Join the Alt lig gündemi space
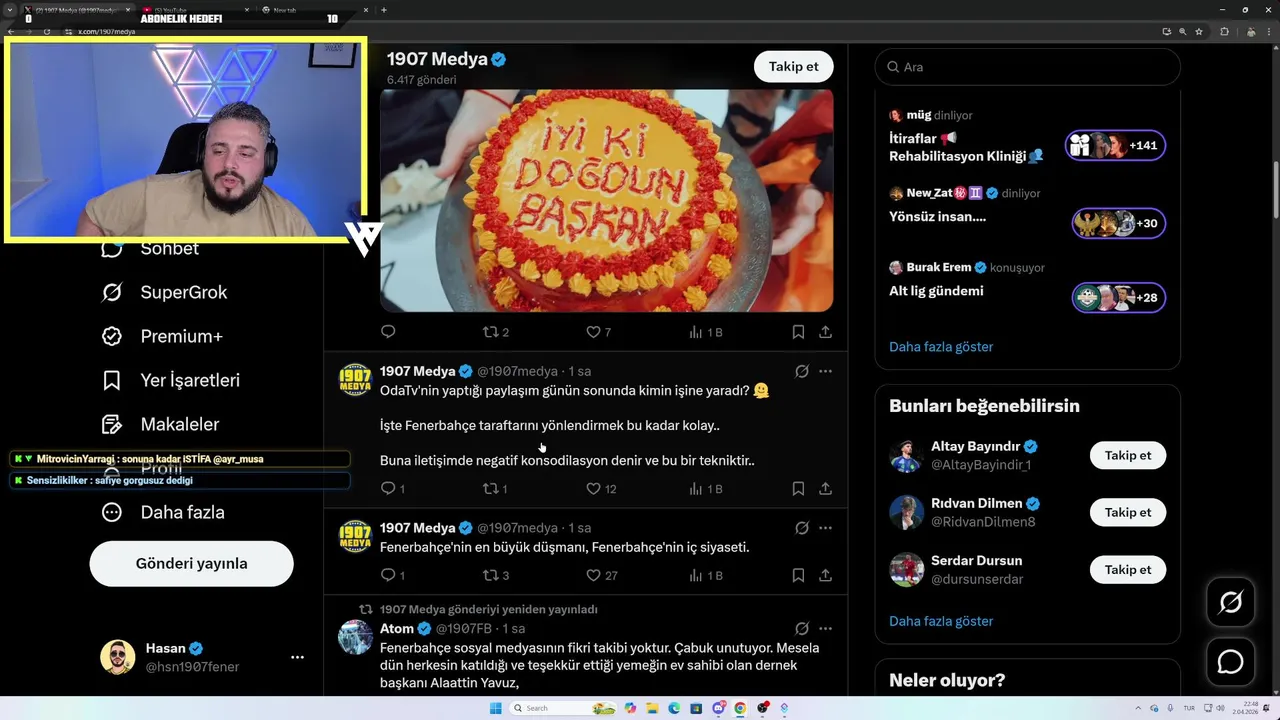This screenshot has height=720, width=1280. click(x=1118, y=297)
